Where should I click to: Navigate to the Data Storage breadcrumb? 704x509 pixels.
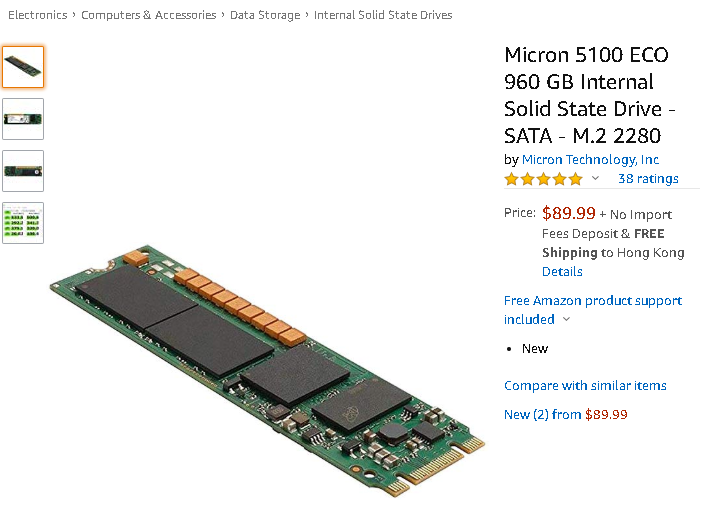(x=265, y=15)
